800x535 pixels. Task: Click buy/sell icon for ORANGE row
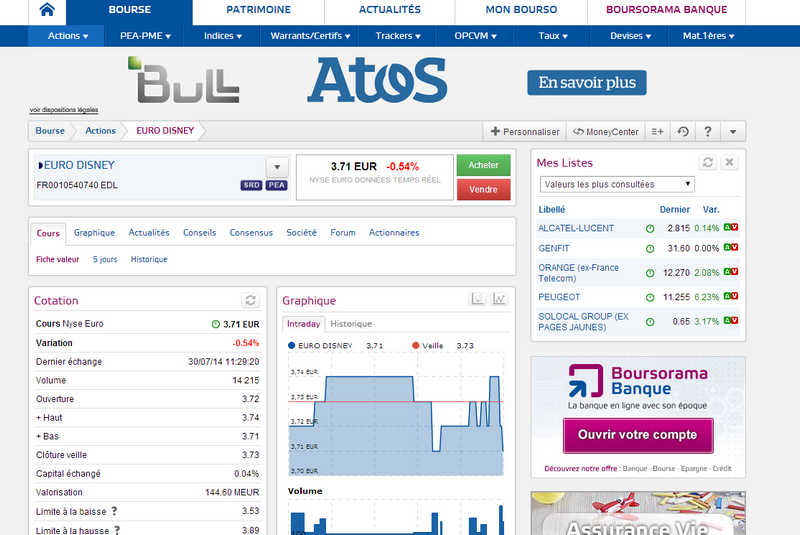point(731,272)
